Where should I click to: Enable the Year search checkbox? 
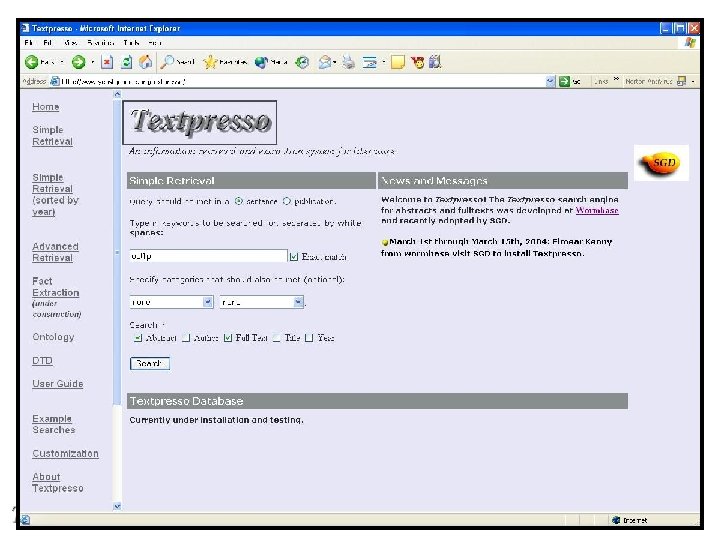[x=309, y=338]
